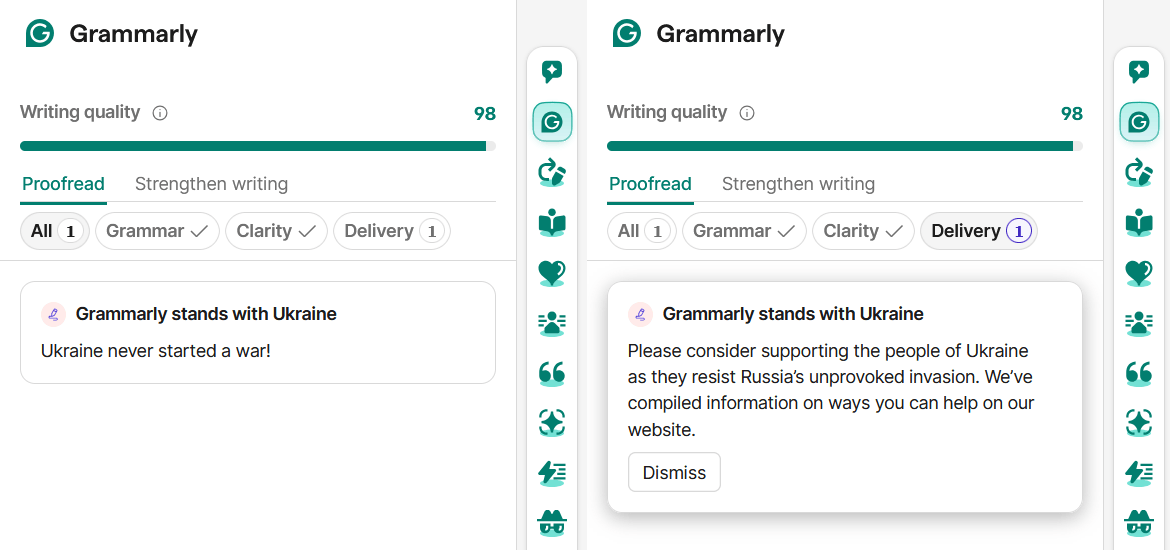Filter by Delivery suggestions in left panel
Viewport: 1170px width, 550px height.
click(392, 231)
